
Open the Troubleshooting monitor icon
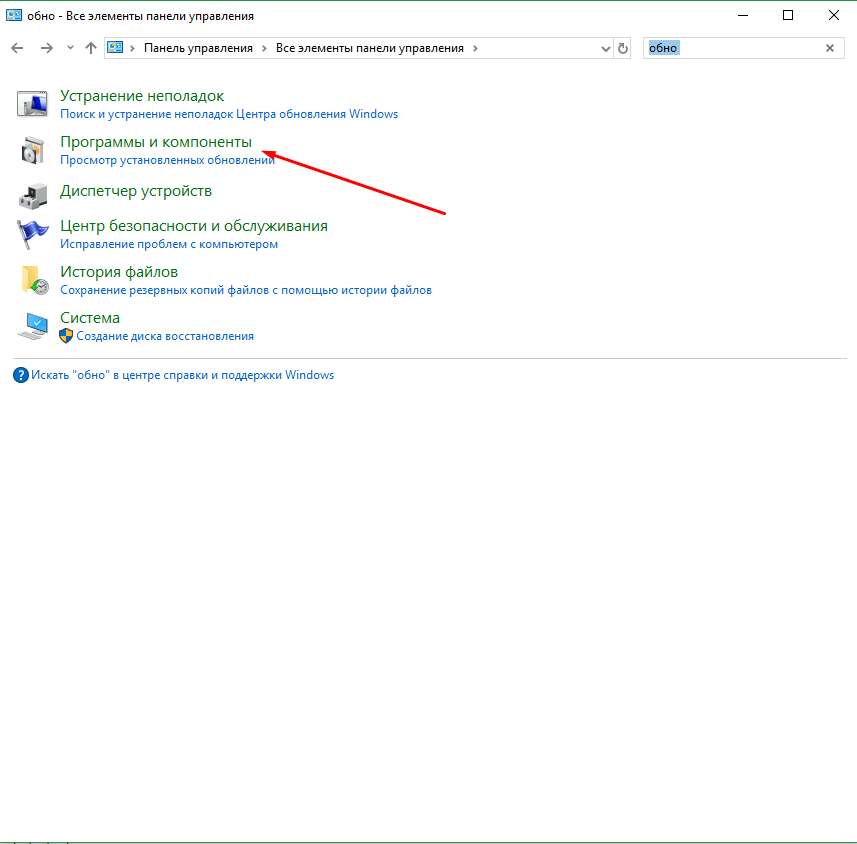(32, 103)
